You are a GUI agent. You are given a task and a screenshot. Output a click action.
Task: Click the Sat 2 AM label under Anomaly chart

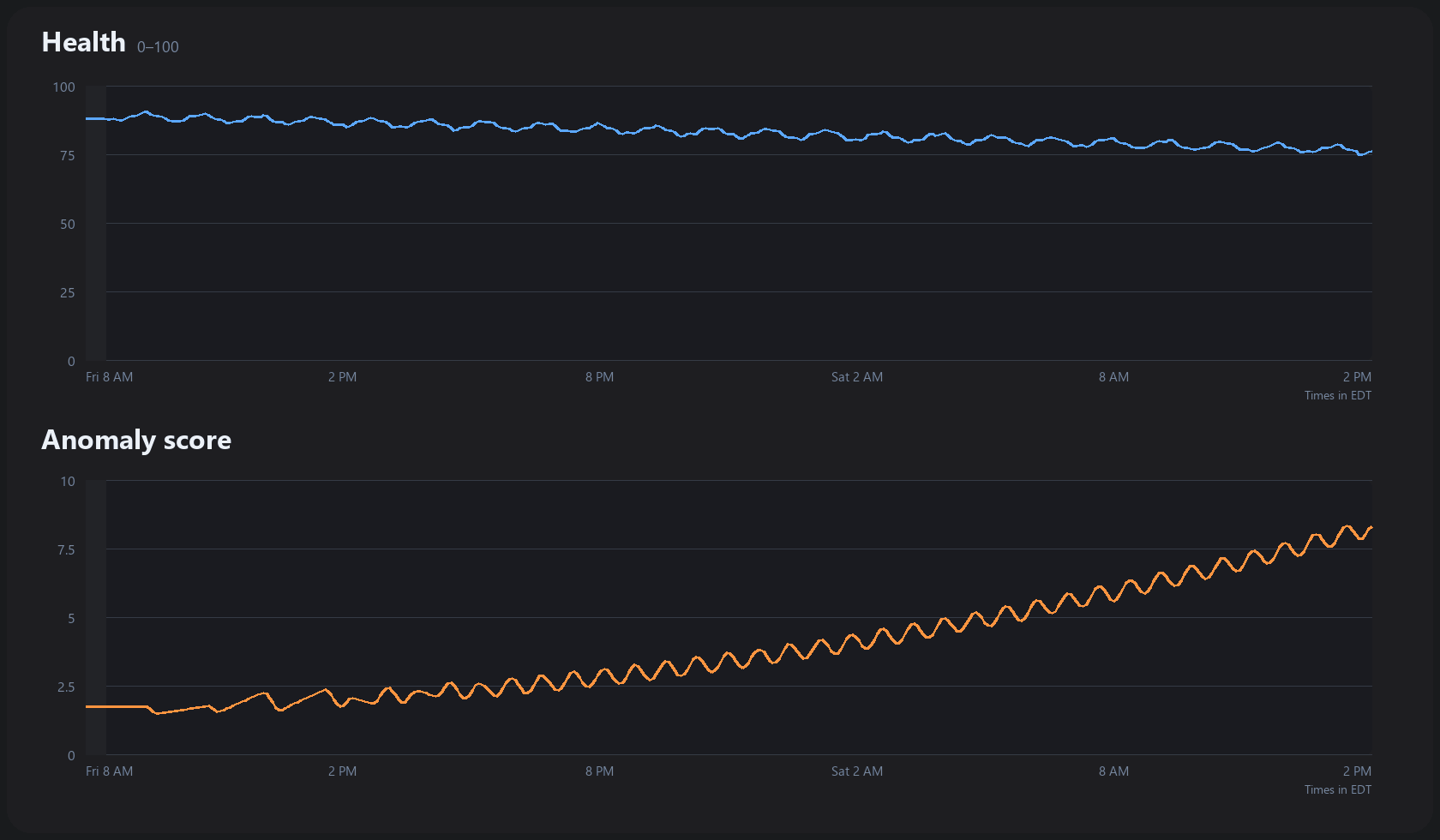coord(857,771)
